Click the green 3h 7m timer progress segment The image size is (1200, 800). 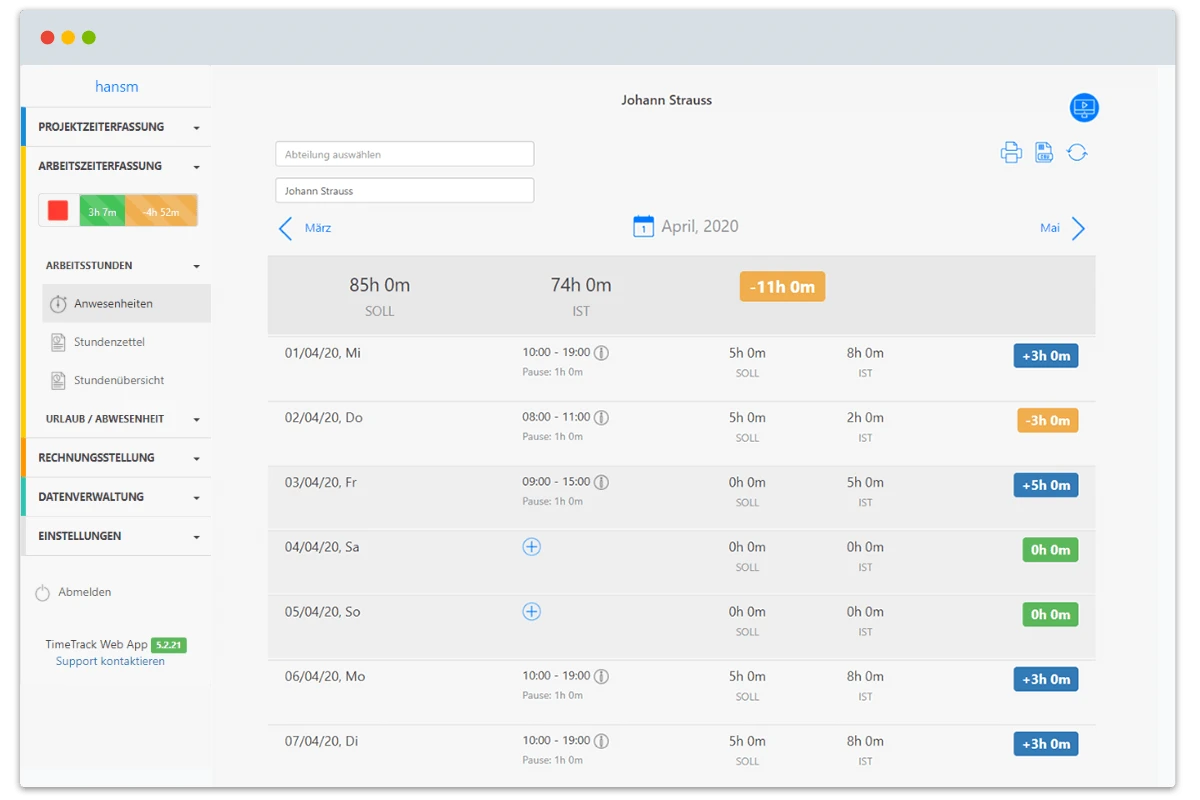tap(101, 210)
